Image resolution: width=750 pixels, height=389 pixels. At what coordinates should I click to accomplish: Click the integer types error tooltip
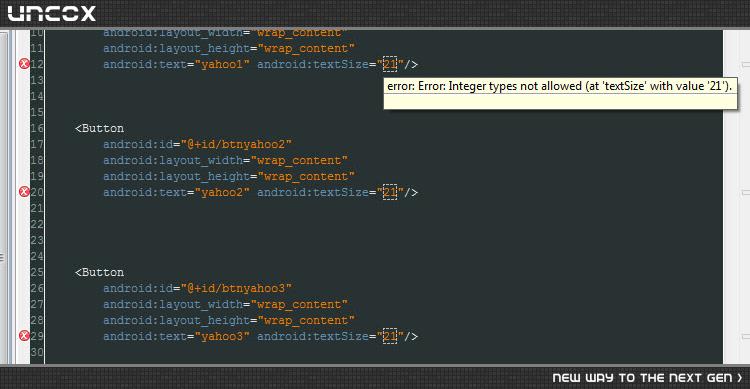click(x=560, y=93)
